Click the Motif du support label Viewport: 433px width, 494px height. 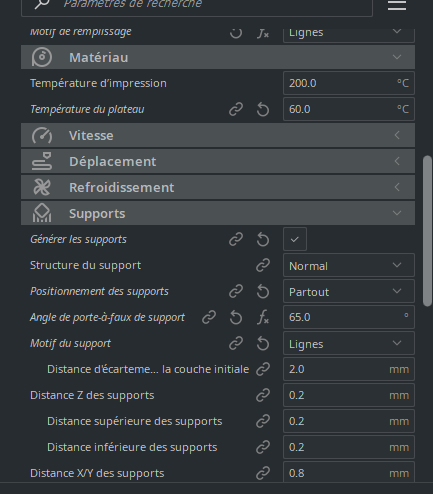70,343
